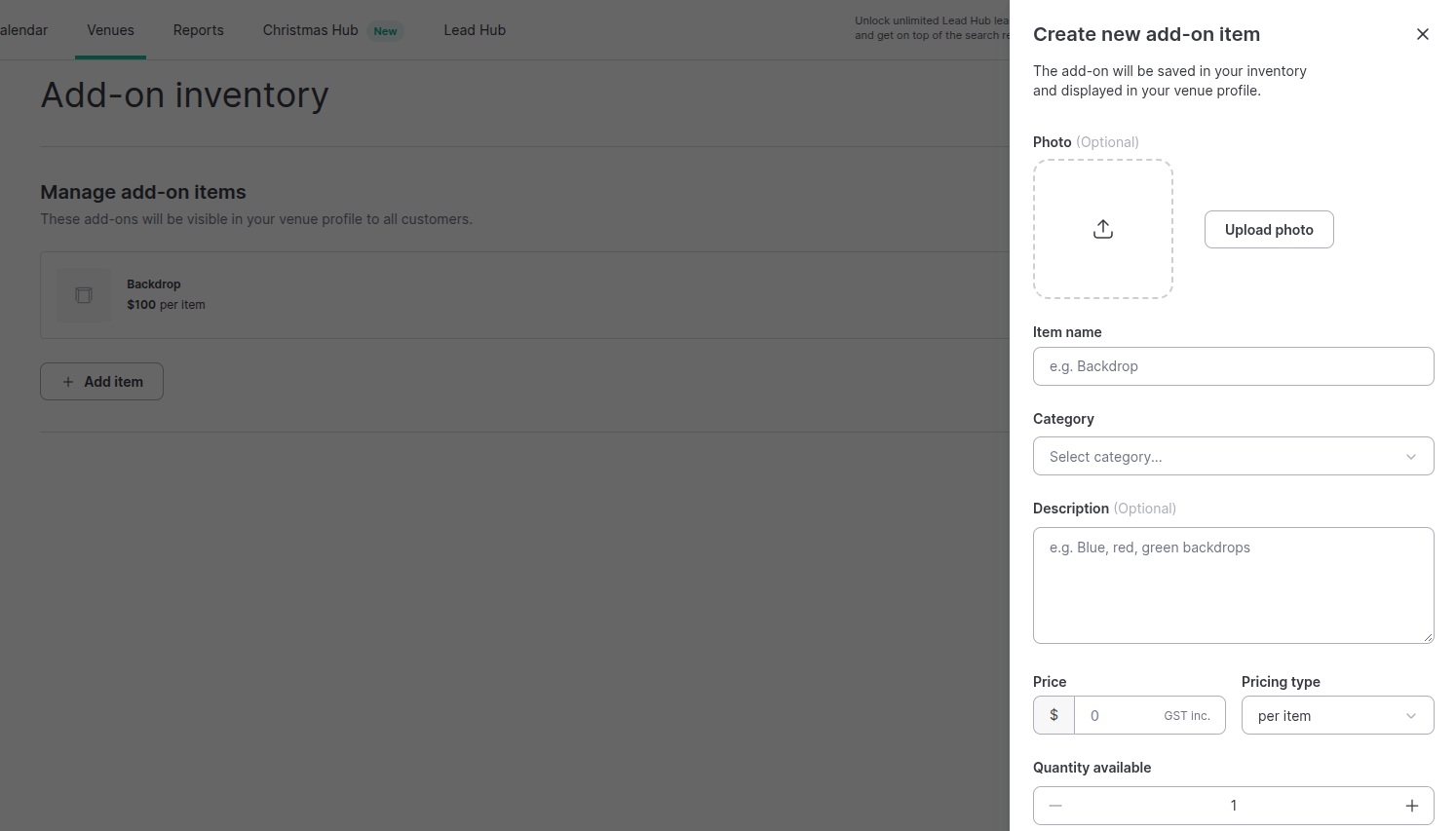Click the Add item button
This screenshot has height=831, width=1456.
coord(101,381)
